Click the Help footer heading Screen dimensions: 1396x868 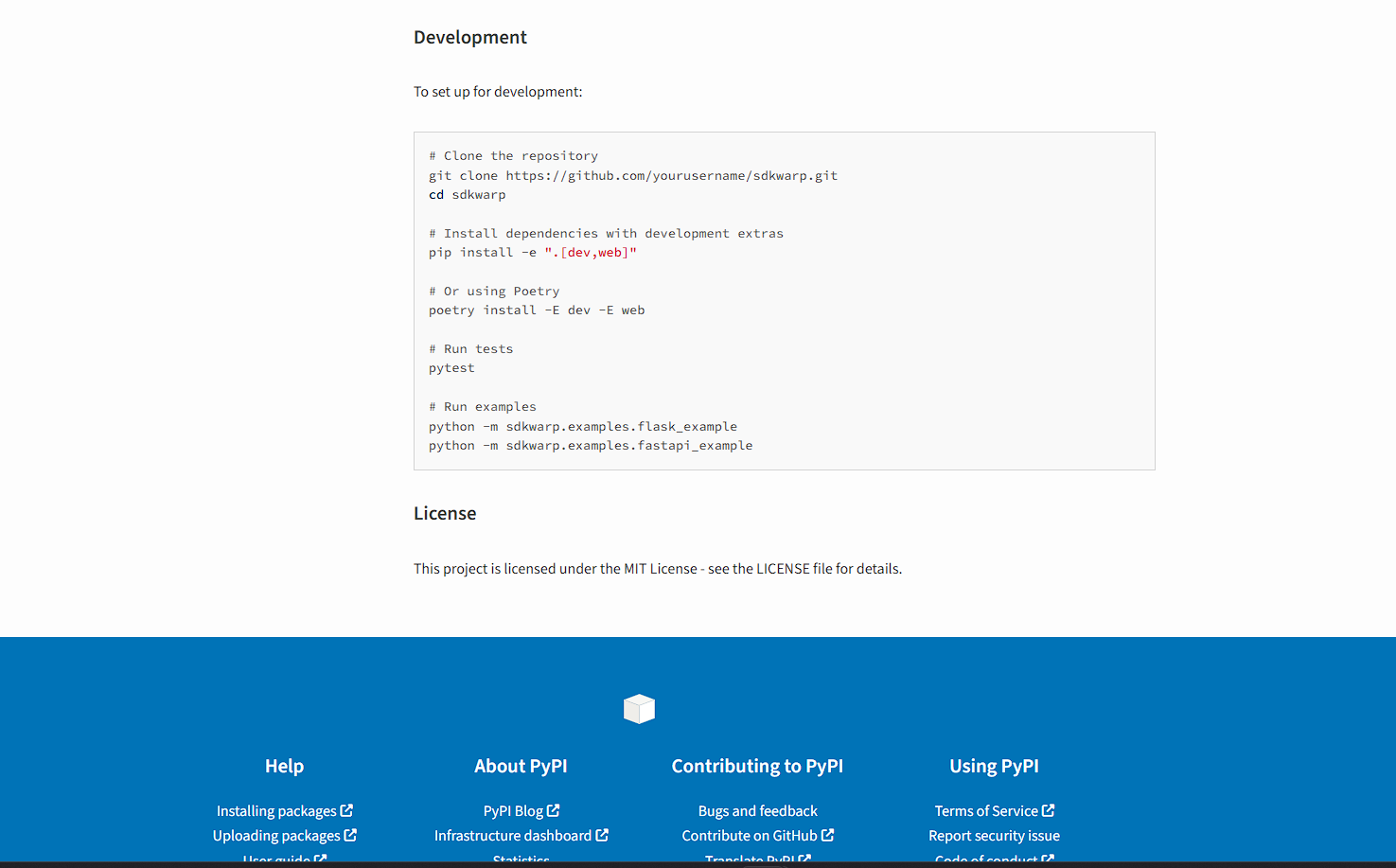[285, 766]
